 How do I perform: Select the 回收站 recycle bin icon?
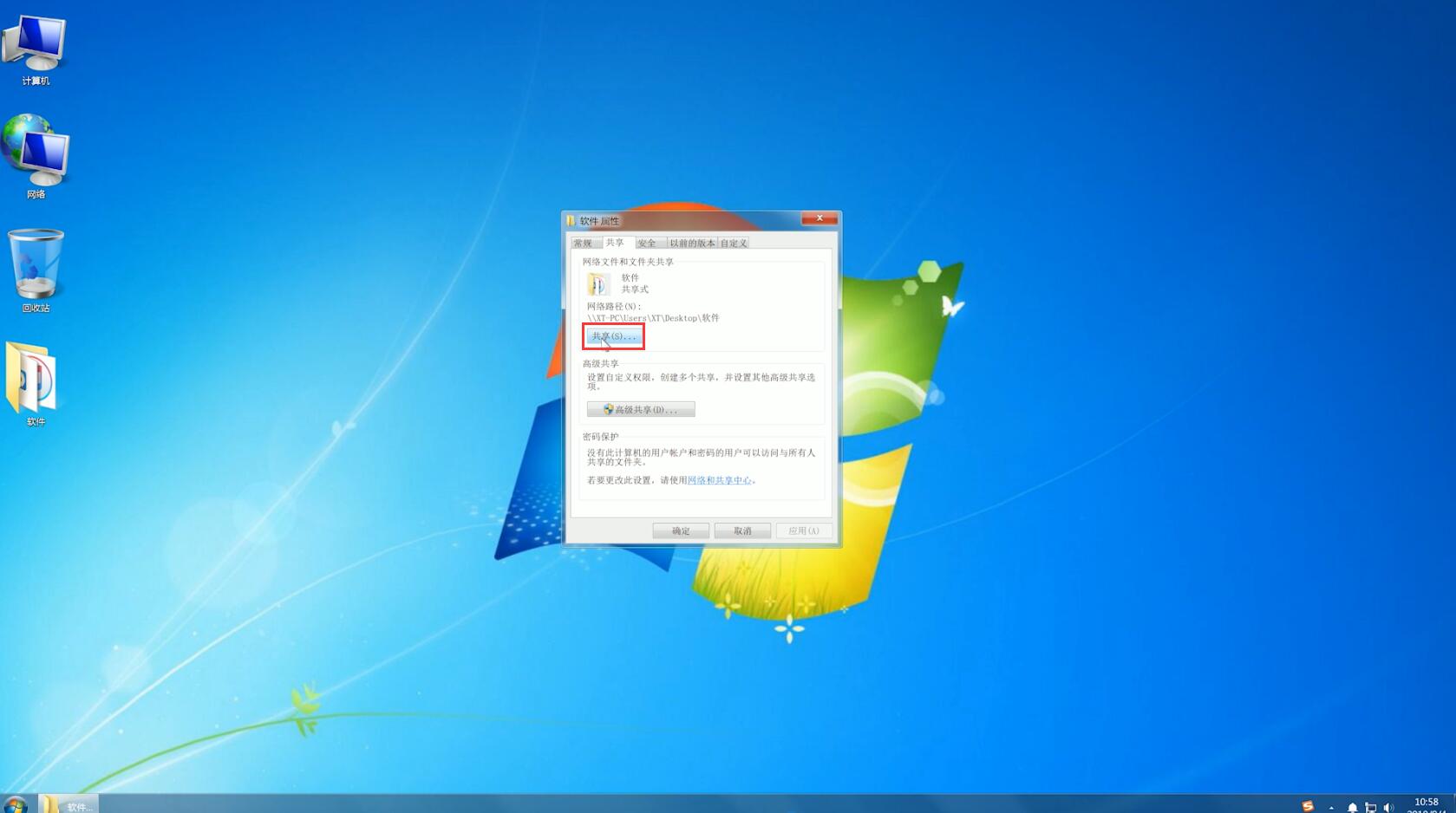point(36,270)
